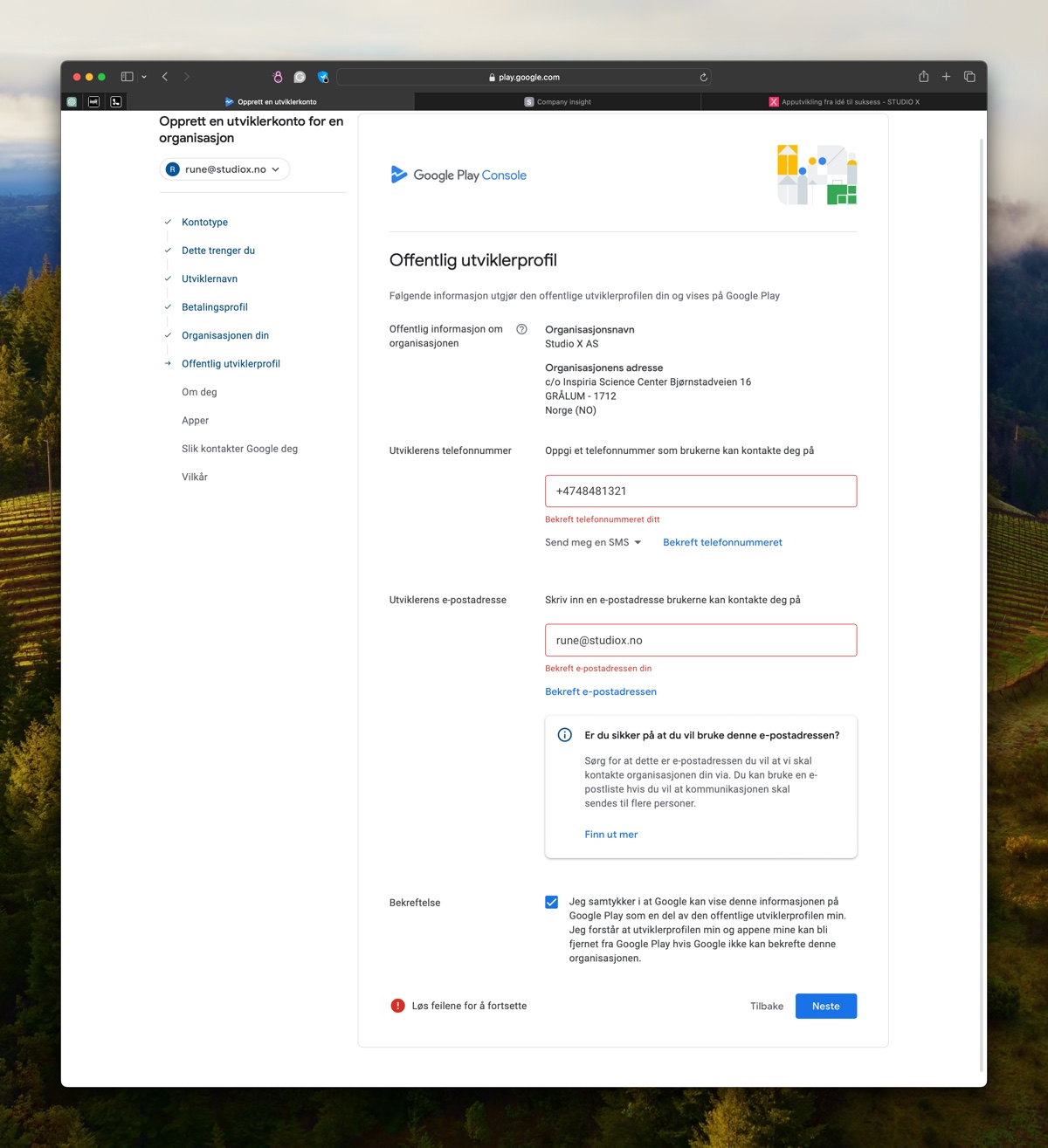Click the Tilbake button
Viewport: 1048px width, 1148px height.
[767, 1006]
